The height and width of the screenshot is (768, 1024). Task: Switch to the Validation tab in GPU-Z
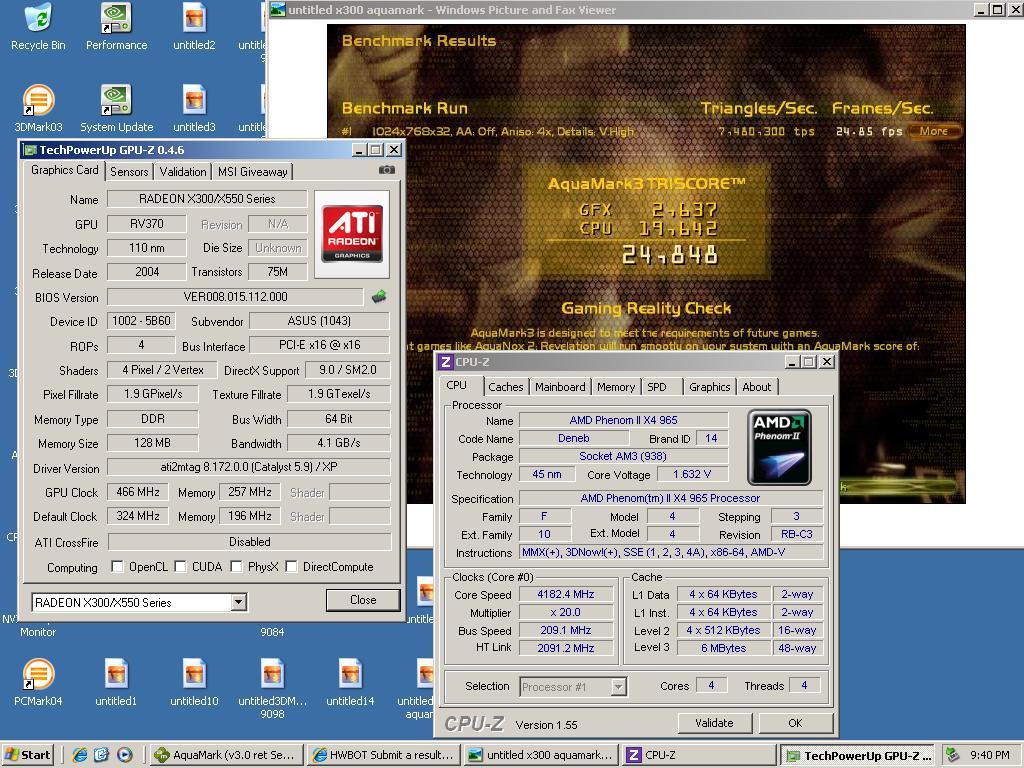click(183, 172)
